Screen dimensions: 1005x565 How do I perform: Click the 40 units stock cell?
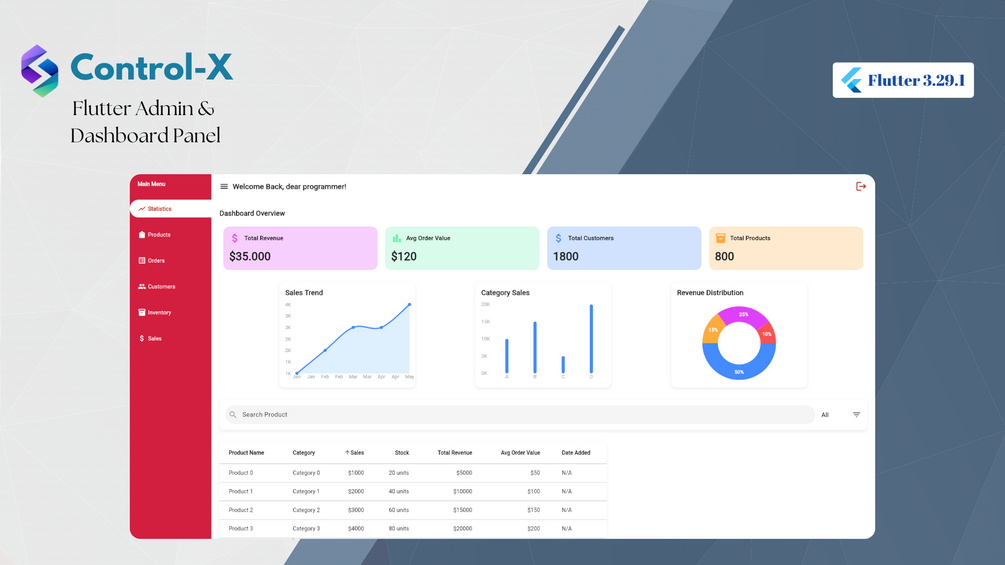399,491
